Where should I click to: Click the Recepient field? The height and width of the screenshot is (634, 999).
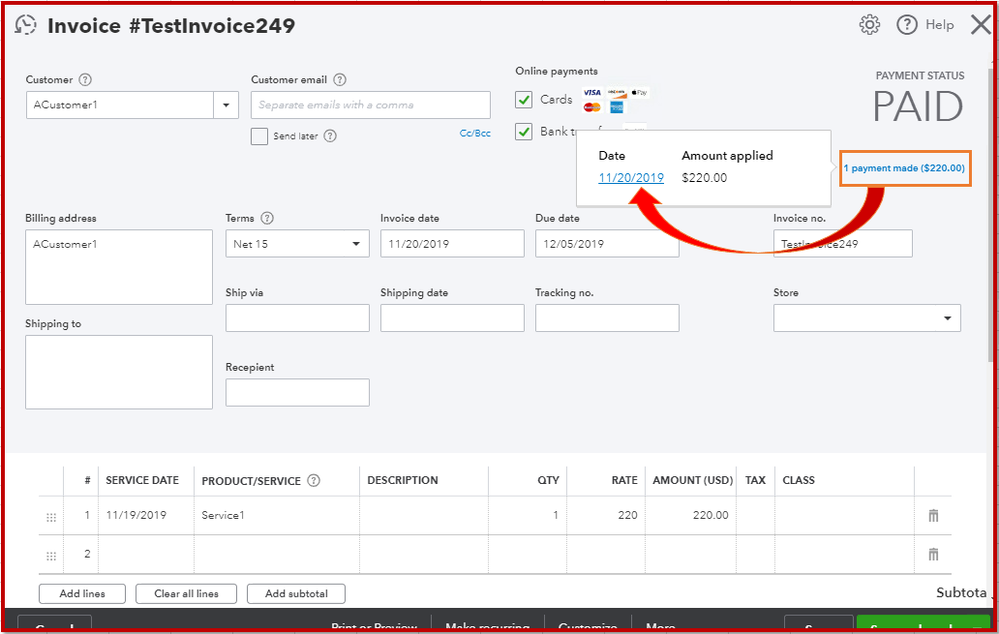297,393
